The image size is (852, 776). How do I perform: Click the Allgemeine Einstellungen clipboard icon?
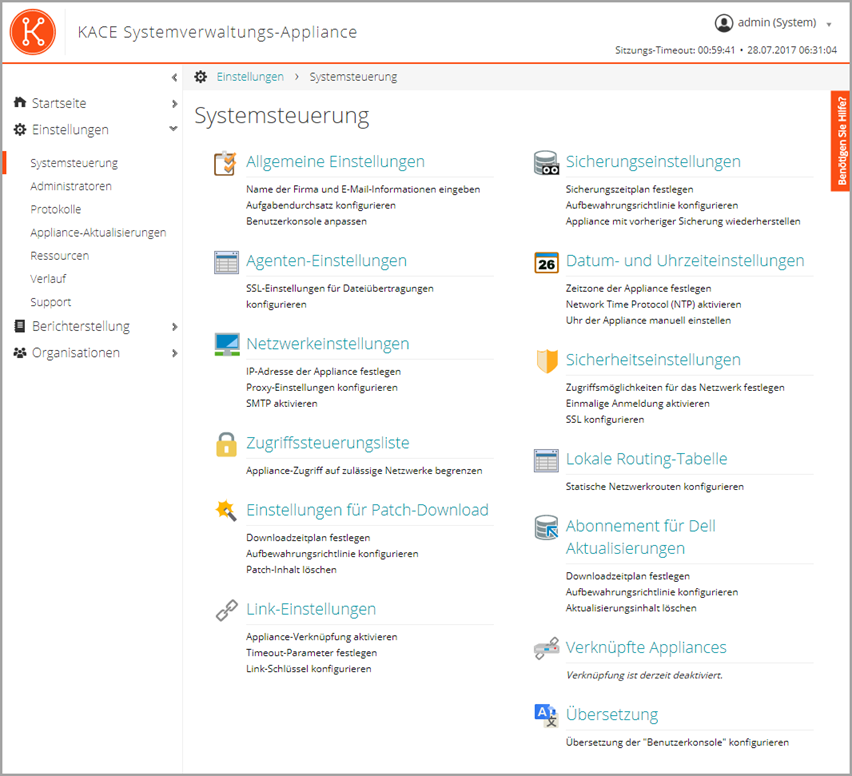point(226,163)
